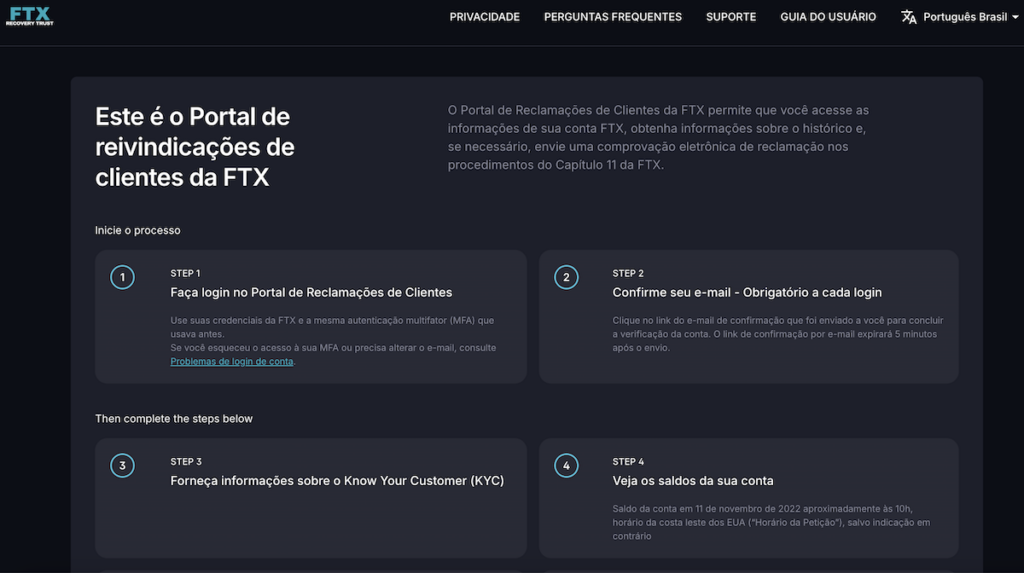The height and width of the screenshot is (573, 1024).
Task: Click the step 1 circle icon
Action: (x=122, y=277)
